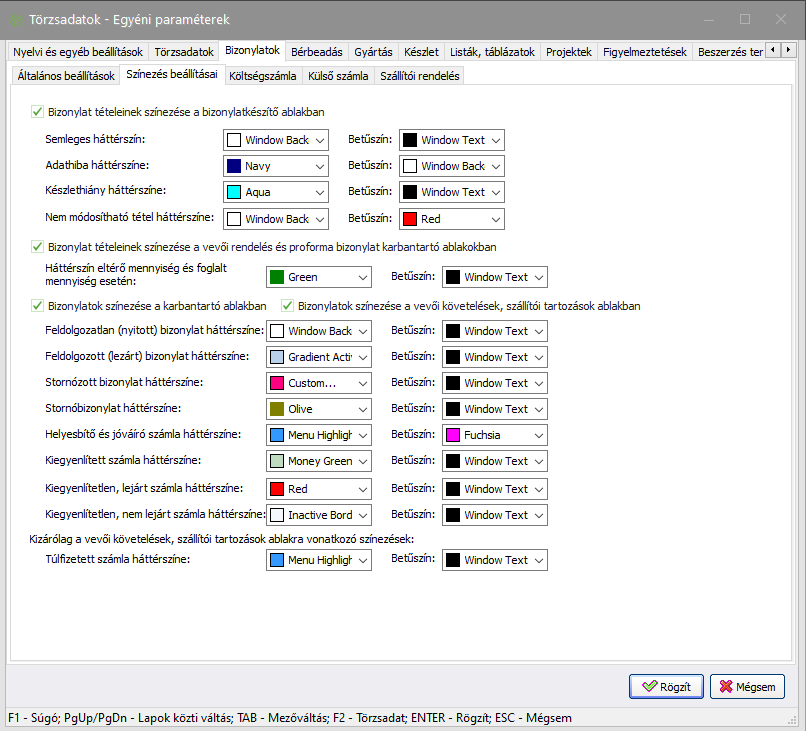Open the Gyártás tab

[x=373, y=52]
